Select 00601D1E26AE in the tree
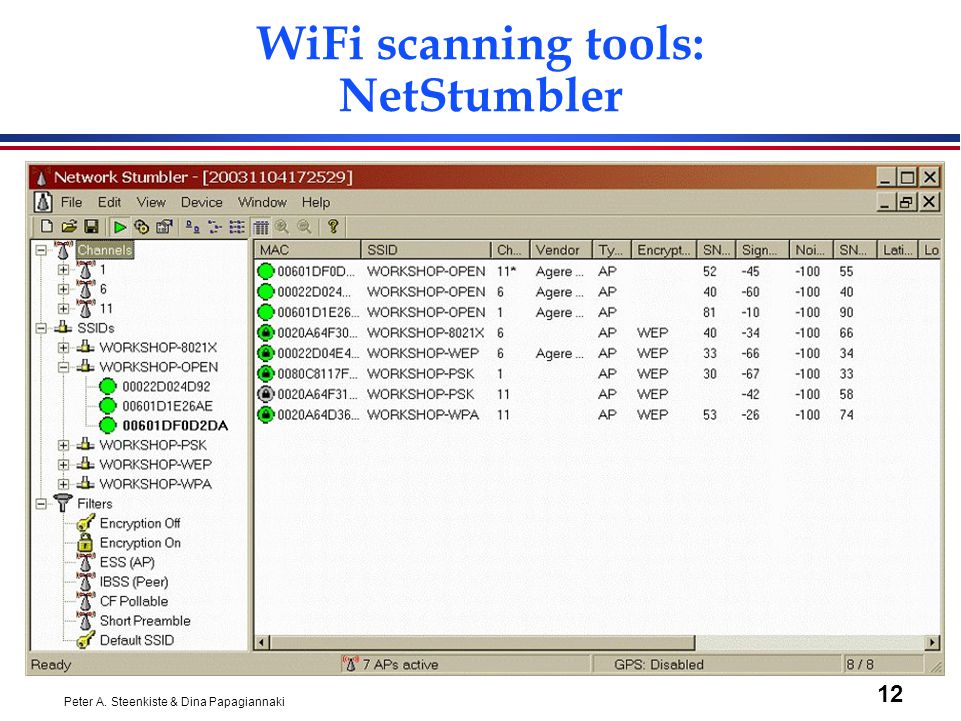 pyautogui.click(x=167, y=406)
